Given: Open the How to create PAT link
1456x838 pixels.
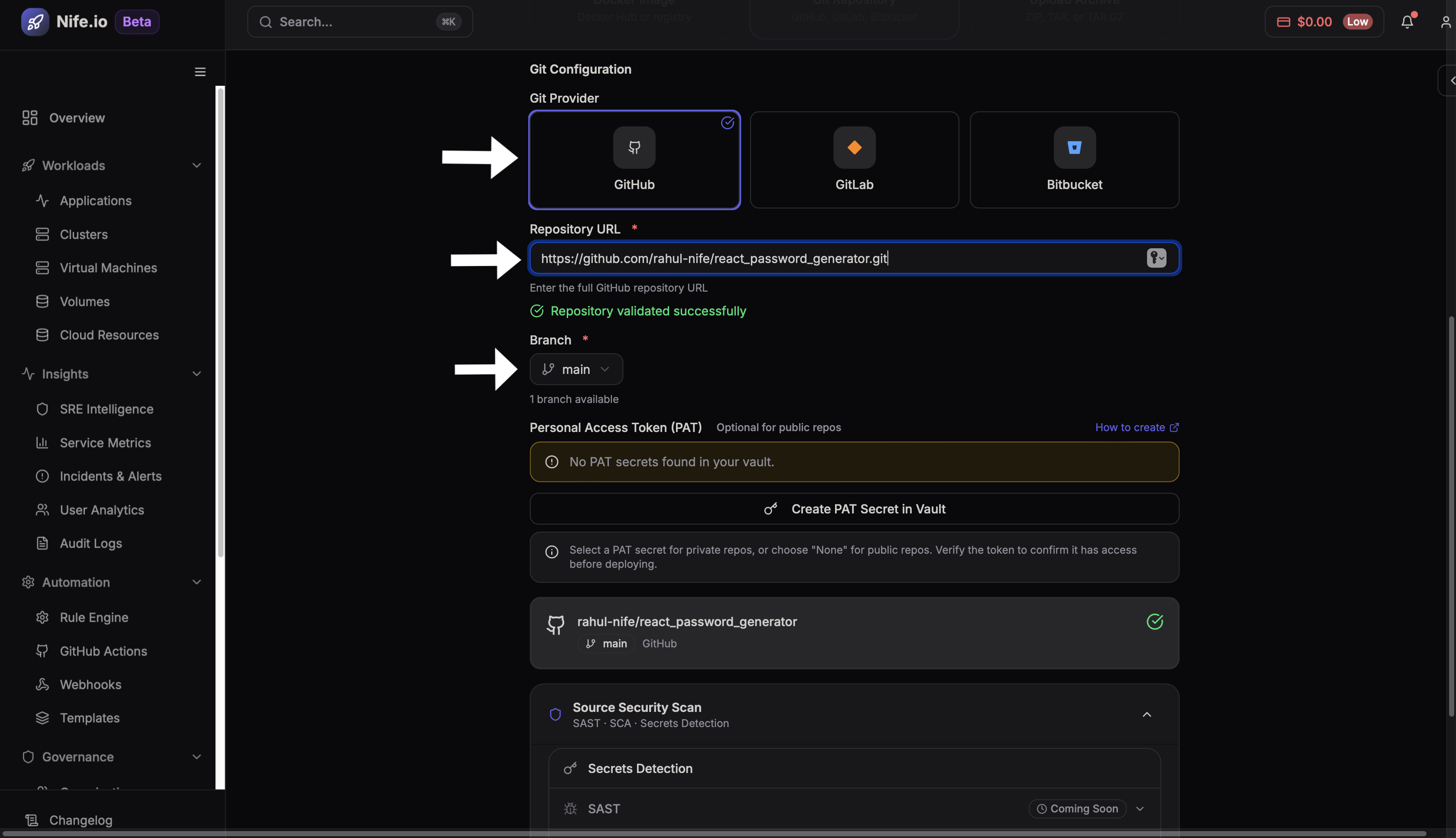Looking at the screenshot, I should pos(1136,427).
